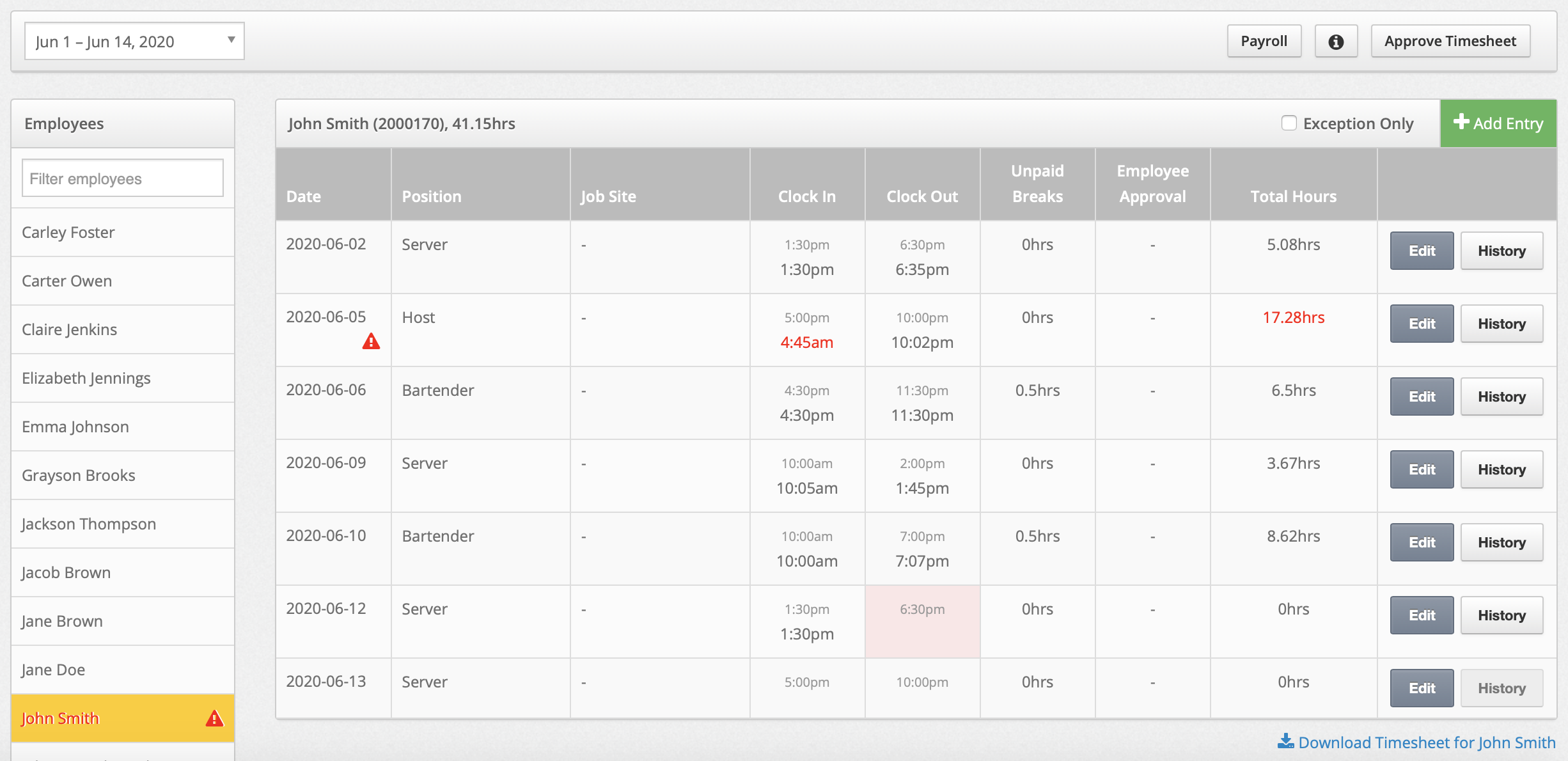Open Emma Johnson's timesheet
Screen dimensions: 1568x761
[x=123, y=427]
